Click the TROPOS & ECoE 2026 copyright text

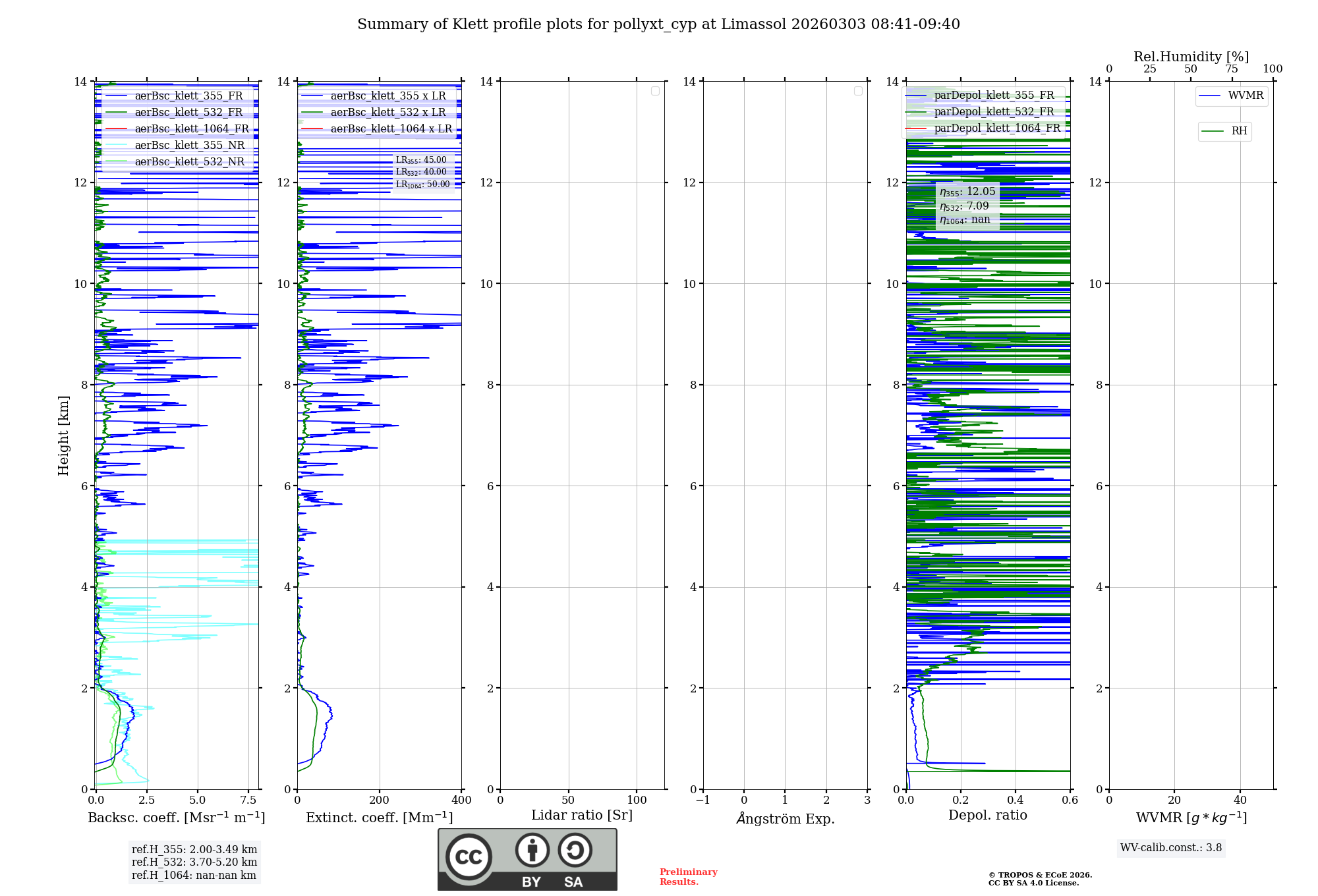pos(1039,875)
